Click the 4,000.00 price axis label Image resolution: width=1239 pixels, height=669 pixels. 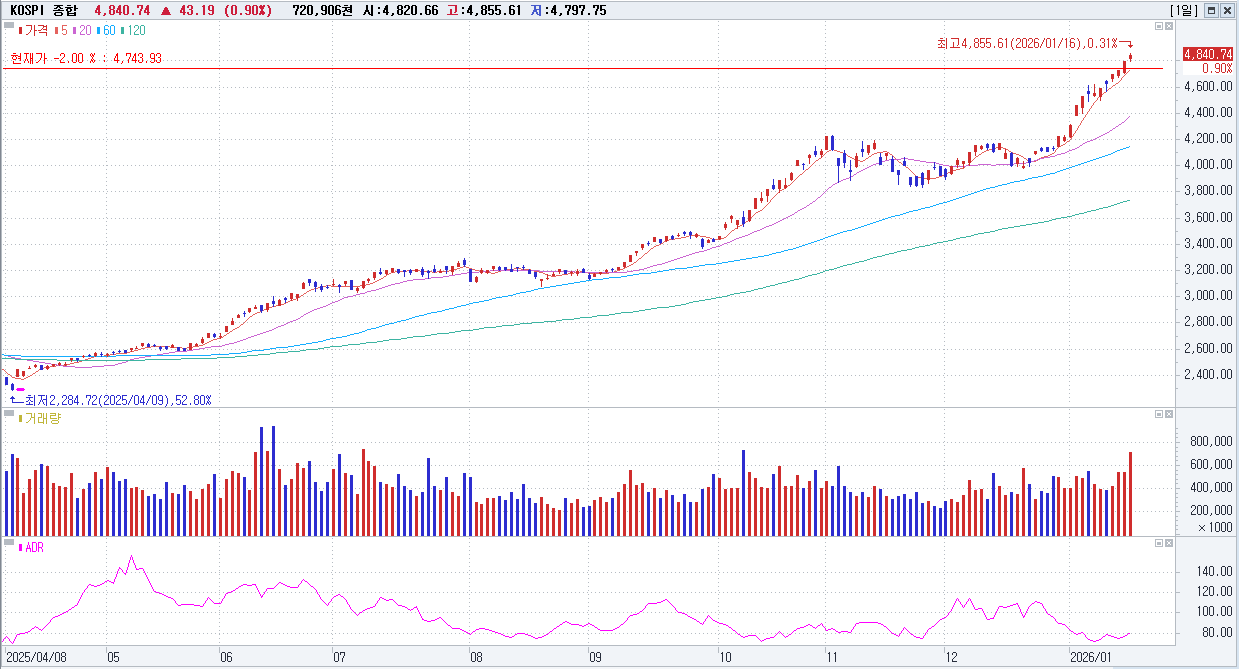click(1206, 165)
